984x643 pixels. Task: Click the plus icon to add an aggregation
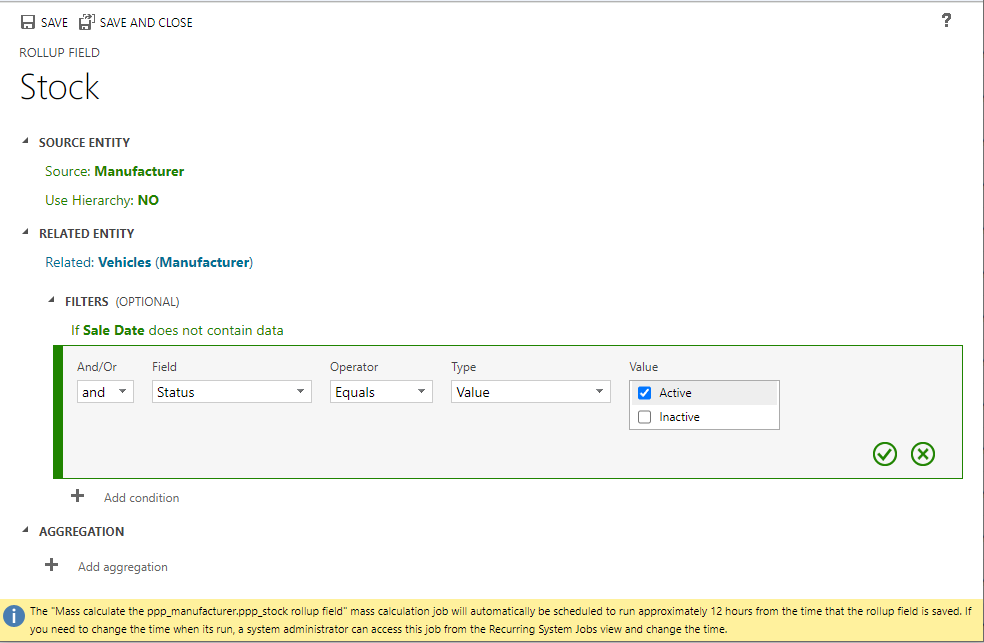click(x=51, y=565)
